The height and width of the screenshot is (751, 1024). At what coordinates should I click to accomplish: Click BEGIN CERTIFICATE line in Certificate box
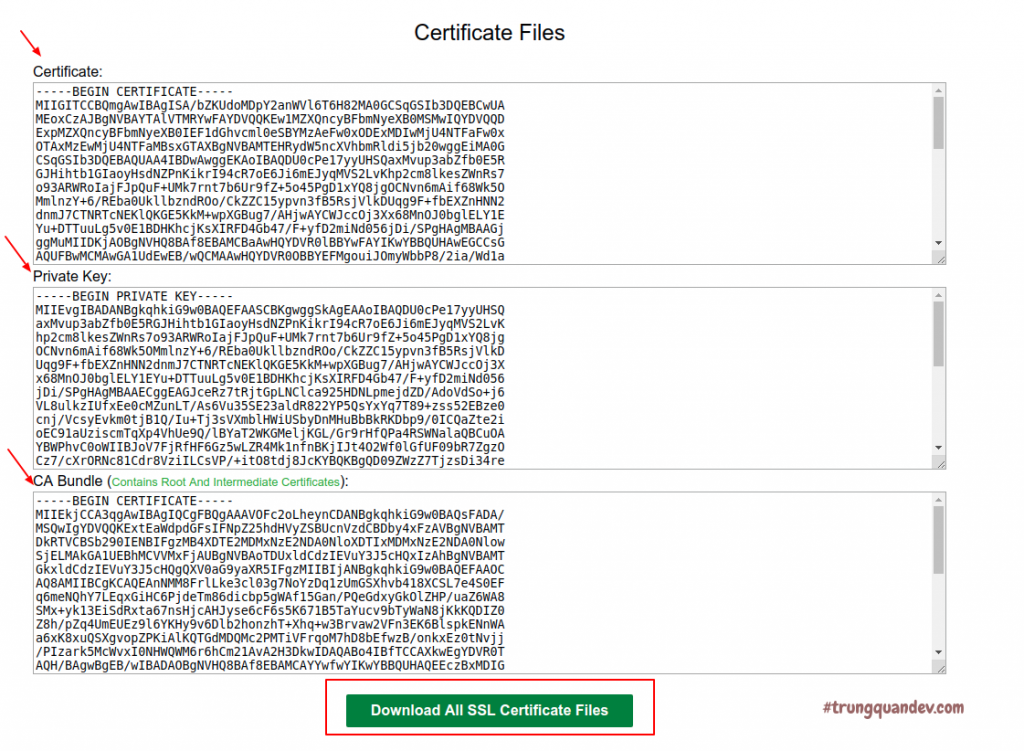[x=134, y=91]
